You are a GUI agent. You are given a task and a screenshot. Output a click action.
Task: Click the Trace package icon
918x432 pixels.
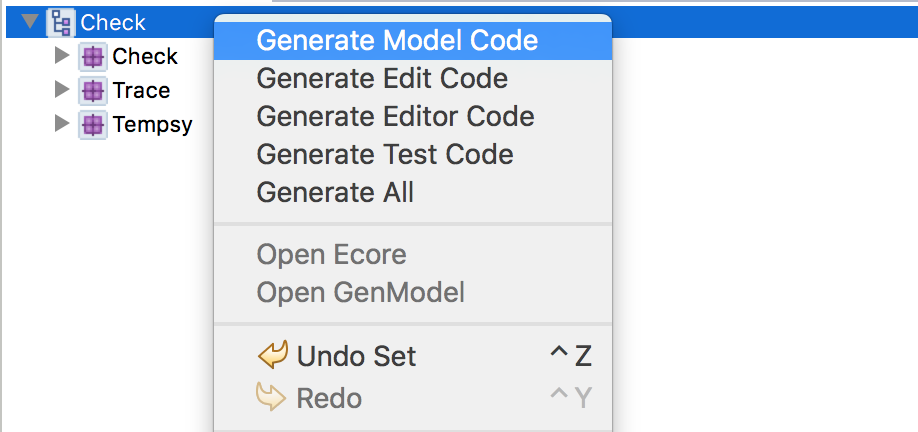coord(92,91)
